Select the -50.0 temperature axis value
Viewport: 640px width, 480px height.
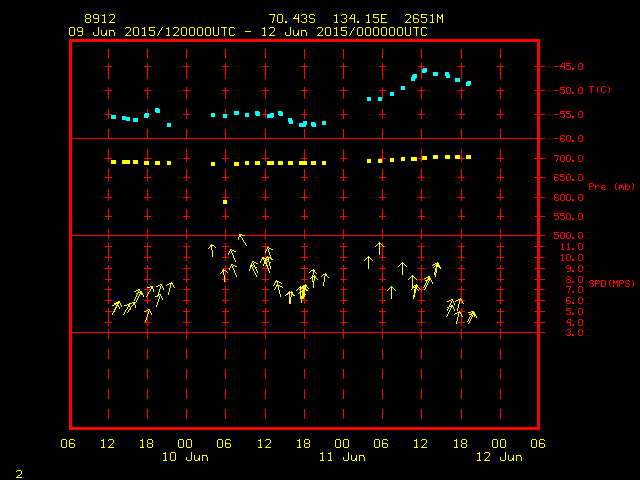click(569, 91)
